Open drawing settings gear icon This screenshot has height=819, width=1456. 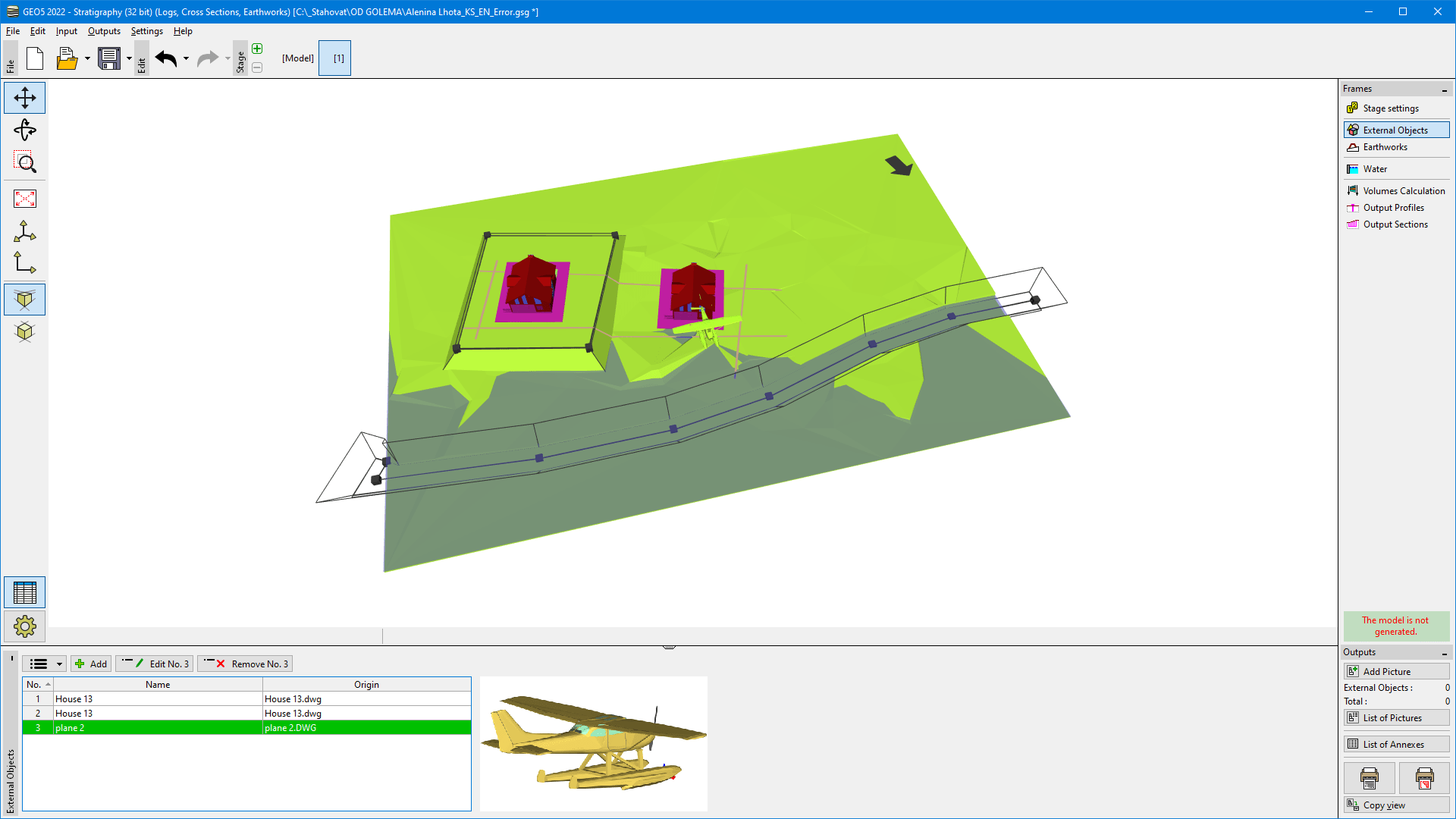[24, 626]
